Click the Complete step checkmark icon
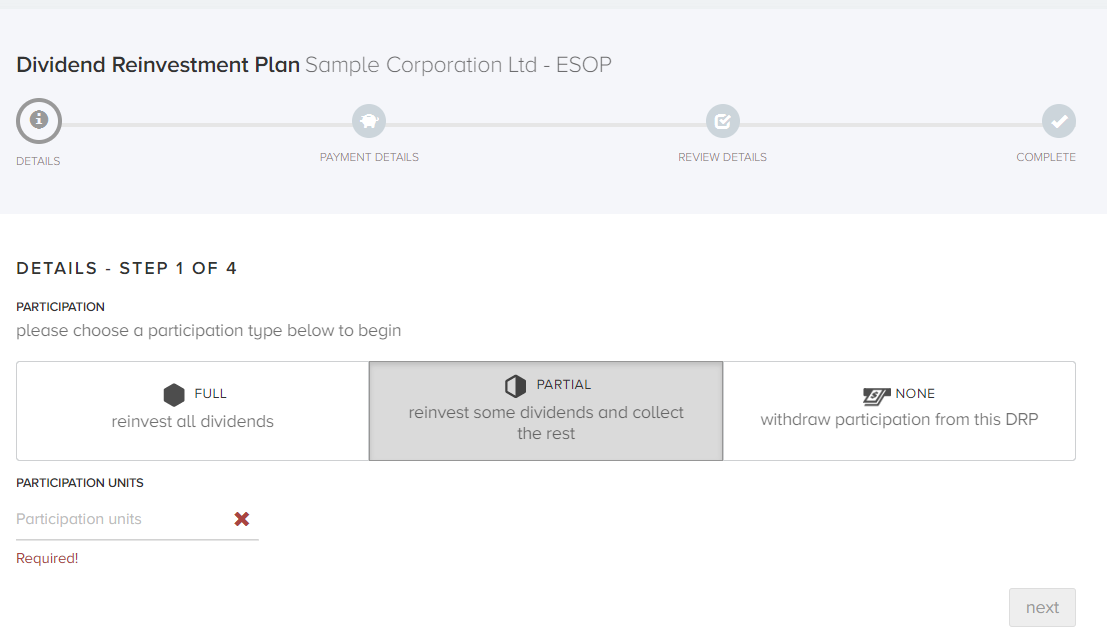The width and height of the screenshot is (1107, 641). click(x=1059, y=122)
